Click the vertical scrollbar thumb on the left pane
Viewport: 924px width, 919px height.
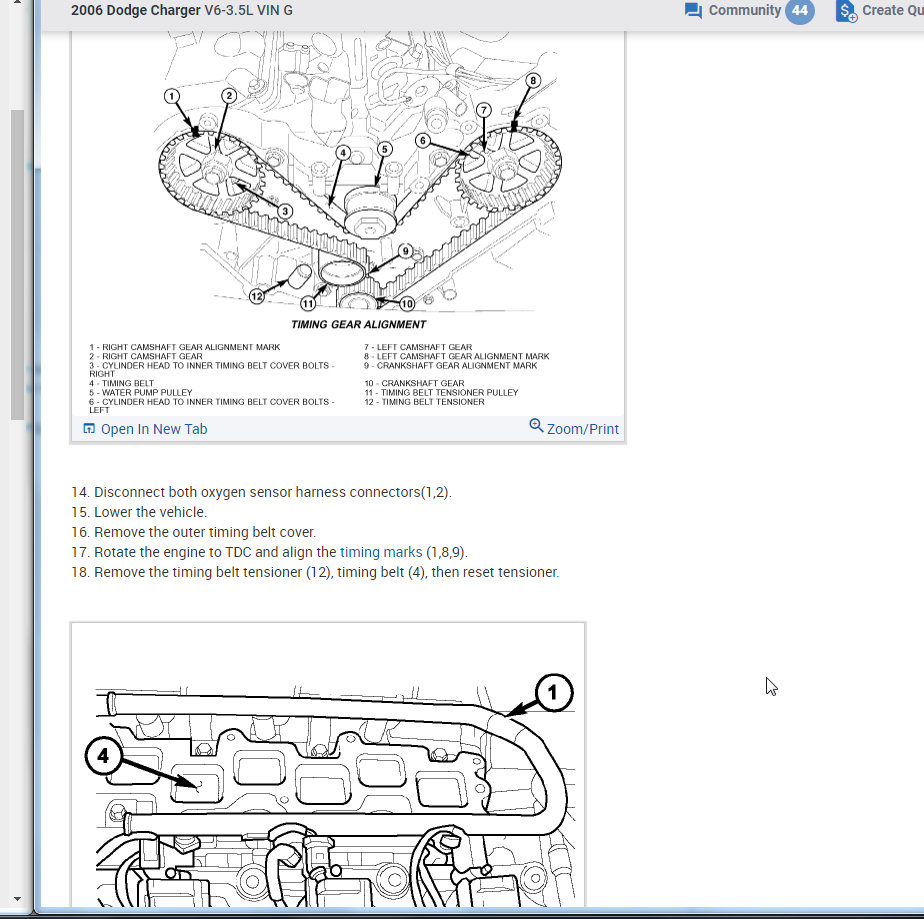click(x=17, y=265)
